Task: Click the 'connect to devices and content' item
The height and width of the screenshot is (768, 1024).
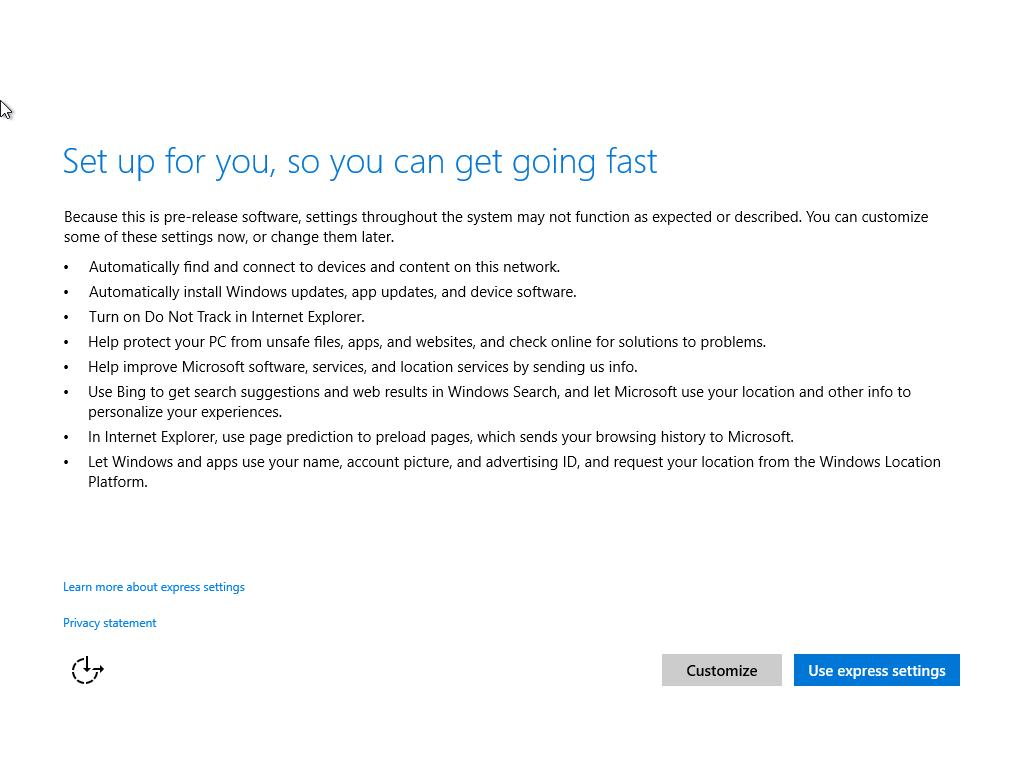Action: click(x=324, y=267)
